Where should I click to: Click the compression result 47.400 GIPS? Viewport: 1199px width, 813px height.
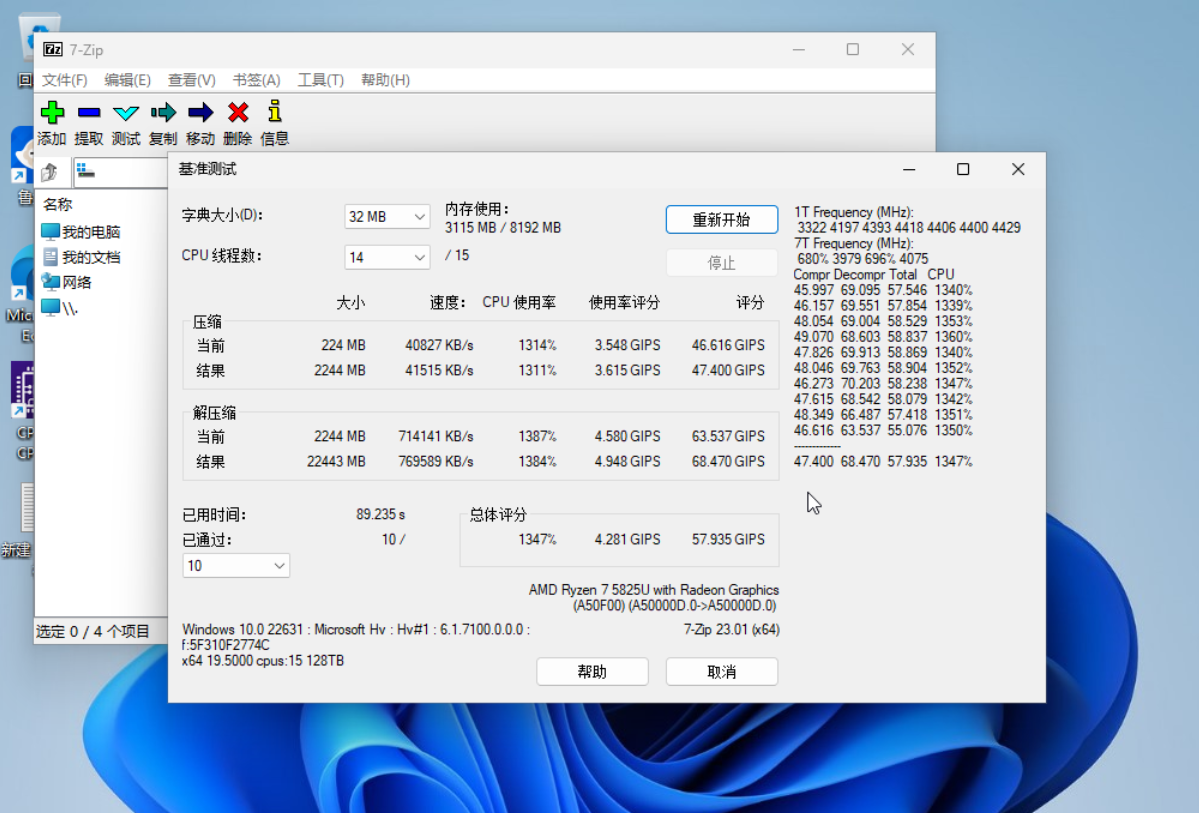[728, 371]
